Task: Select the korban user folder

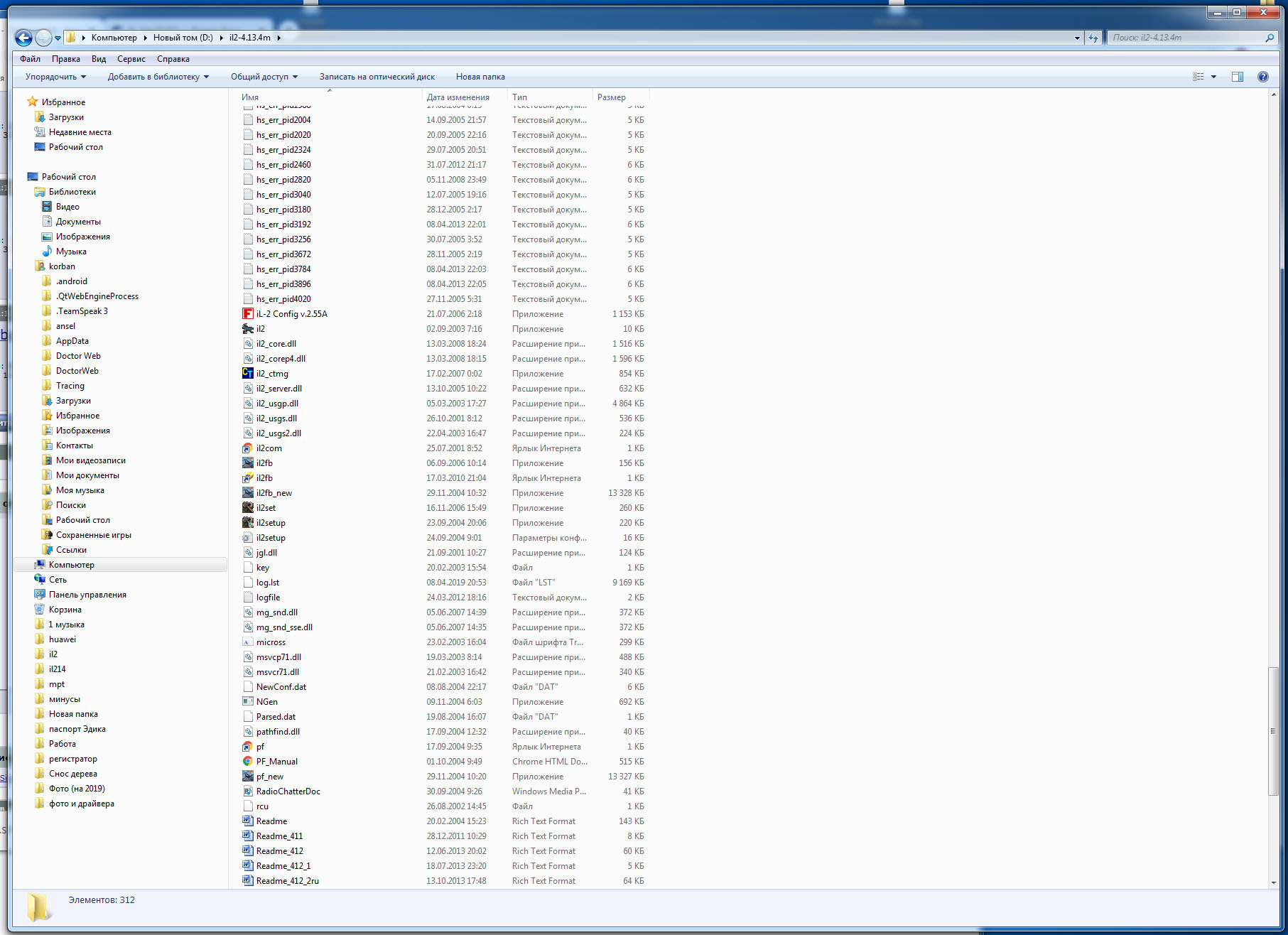Action: (x=62, y=266)
